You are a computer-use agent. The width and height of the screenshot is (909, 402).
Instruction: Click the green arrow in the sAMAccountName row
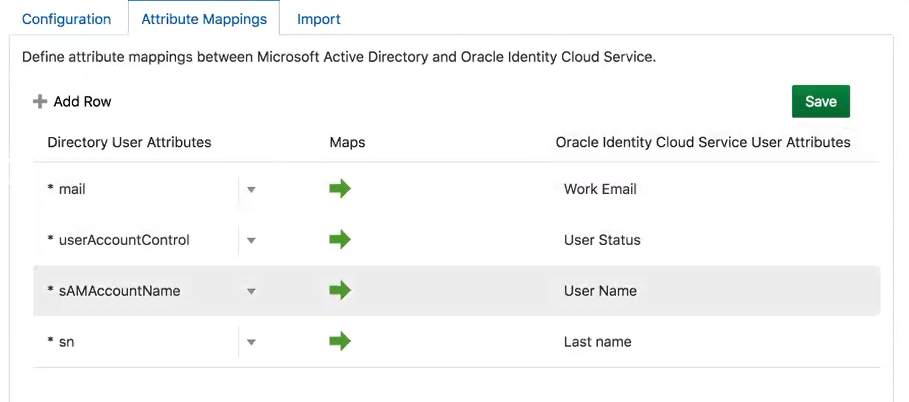[340, 290]
